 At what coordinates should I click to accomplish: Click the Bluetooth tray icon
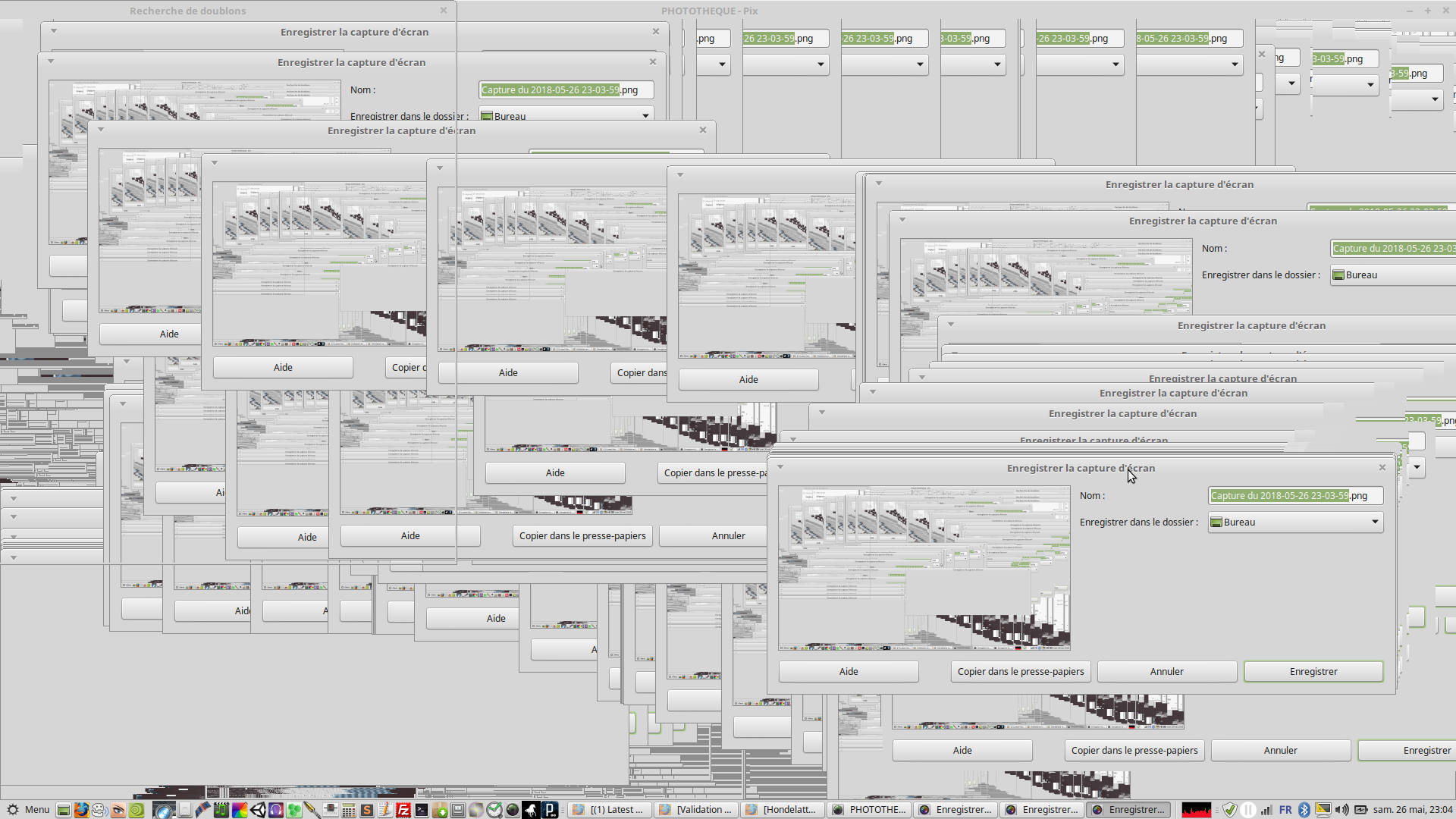(x=1304, y=810)
